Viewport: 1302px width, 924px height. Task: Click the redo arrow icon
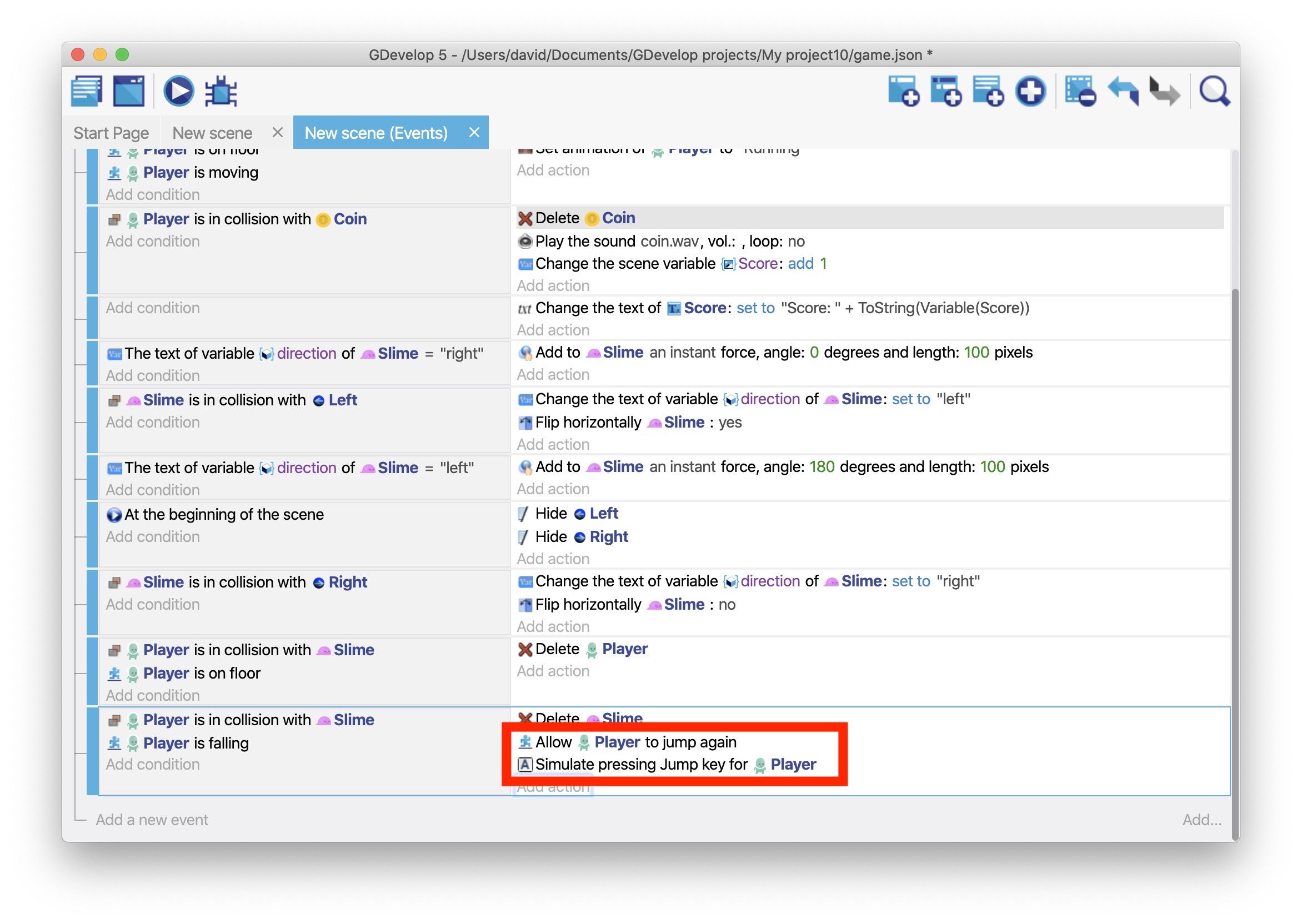tap(1164, 91)
